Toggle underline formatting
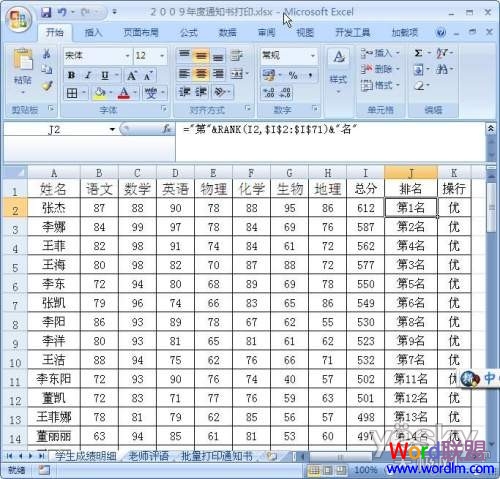The height and width of the screenshot is (479, 500). pyautogui.click(x=105, y=76)
